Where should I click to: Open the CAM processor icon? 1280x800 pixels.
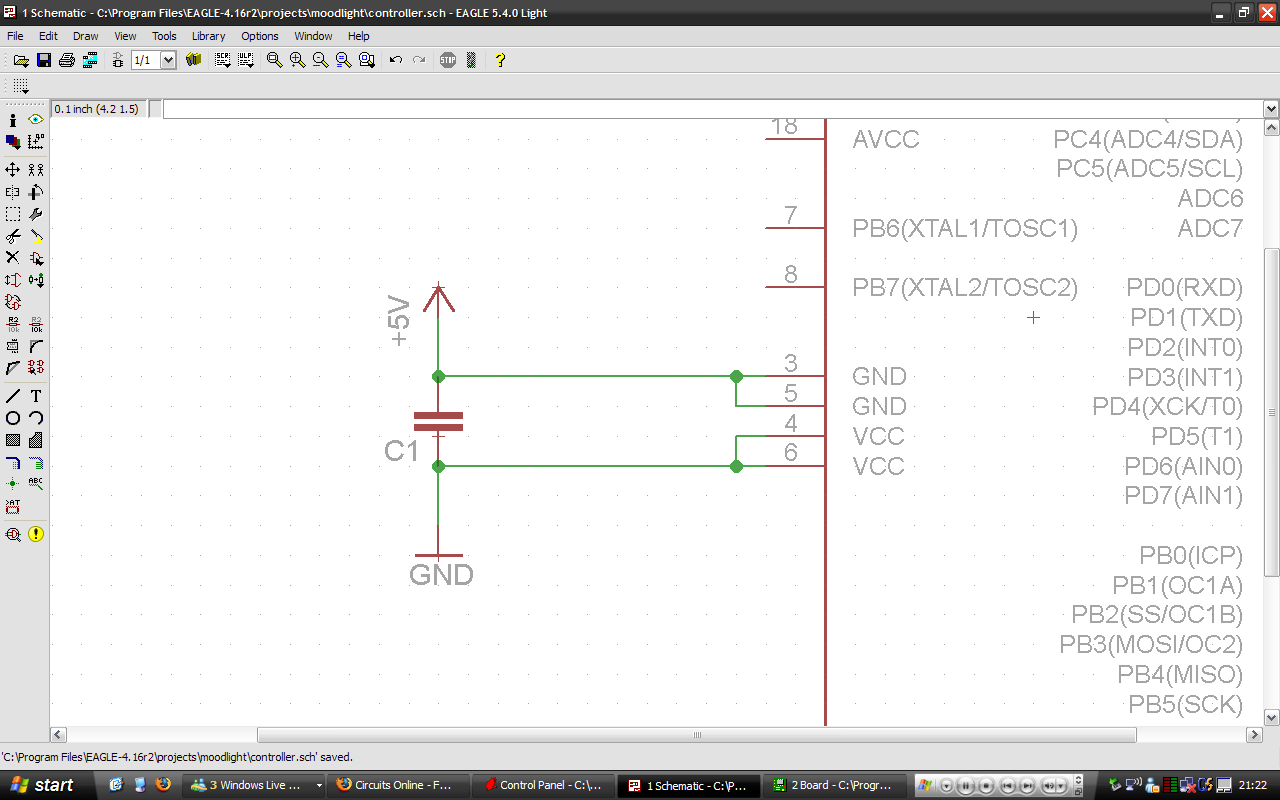[90, 60]
